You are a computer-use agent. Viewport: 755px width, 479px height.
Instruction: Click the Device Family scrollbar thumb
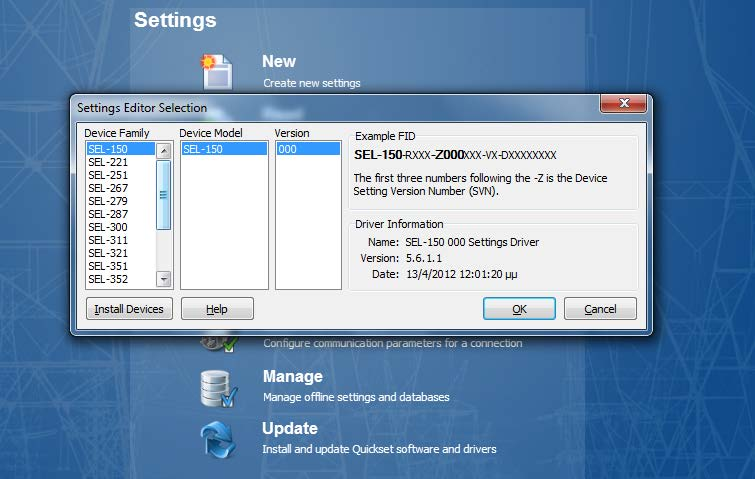point(164,195)
